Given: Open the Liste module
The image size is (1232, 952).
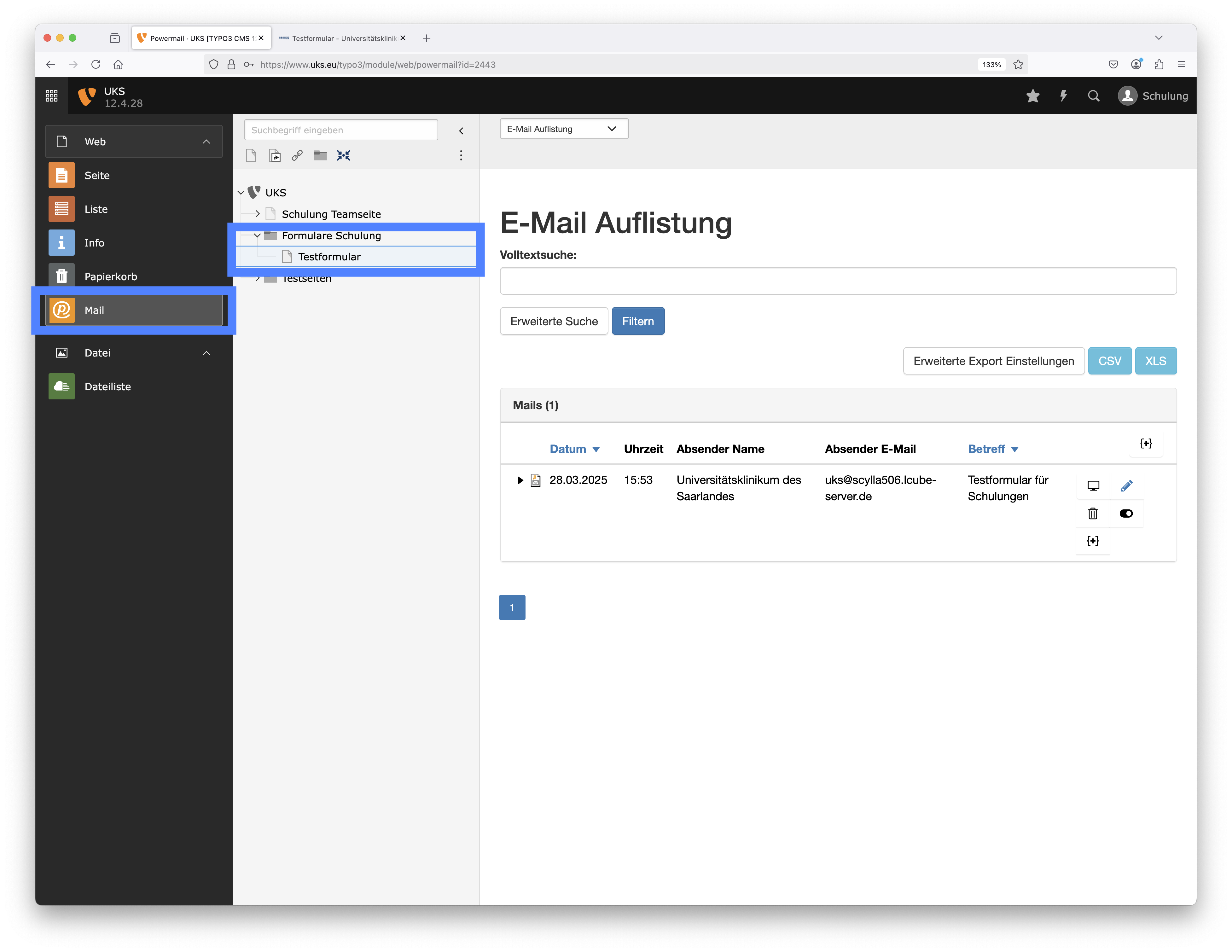Looking at the screenshot, I should (x=96, y=209).
